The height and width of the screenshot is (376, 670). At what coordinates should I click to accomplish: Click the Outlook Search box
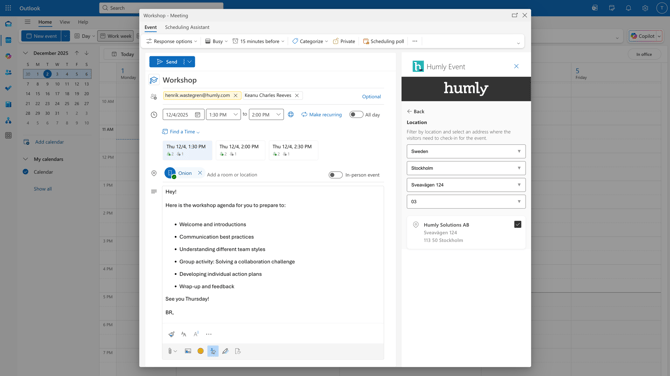pos(161,8)
